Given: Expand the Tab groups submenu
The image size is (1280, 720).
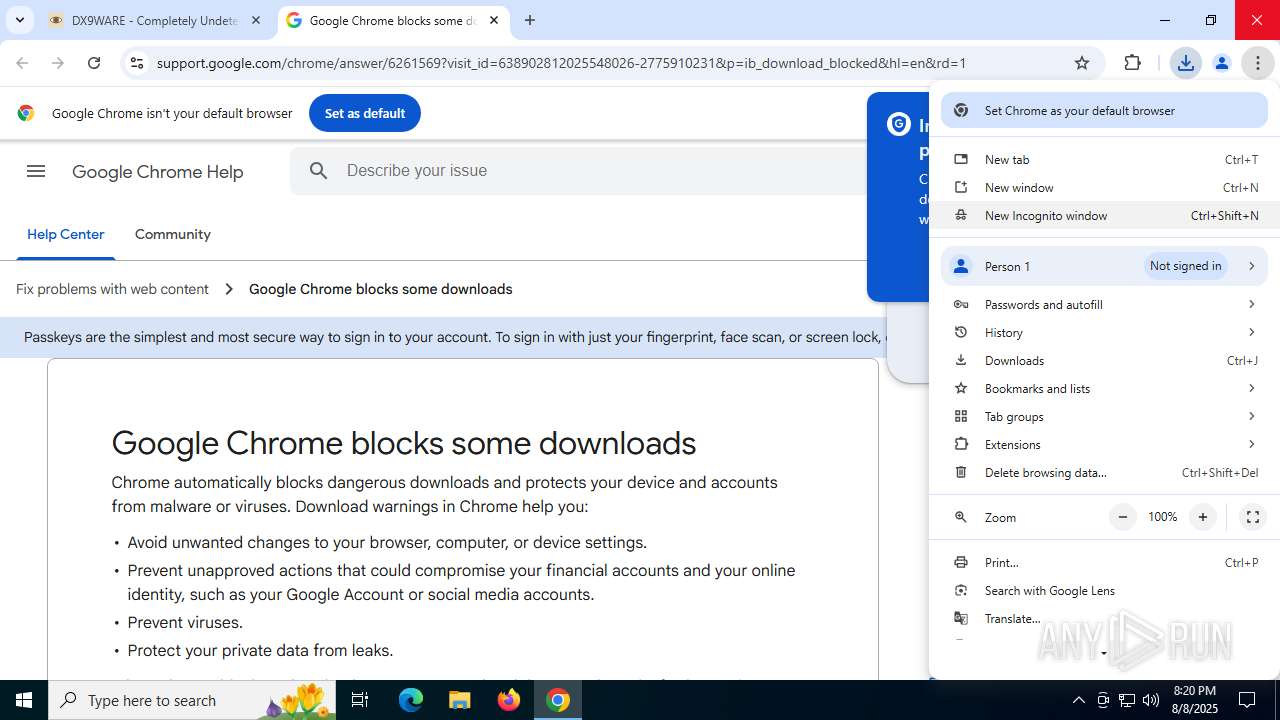Looking at the screenshot, I should point(1104,417).
